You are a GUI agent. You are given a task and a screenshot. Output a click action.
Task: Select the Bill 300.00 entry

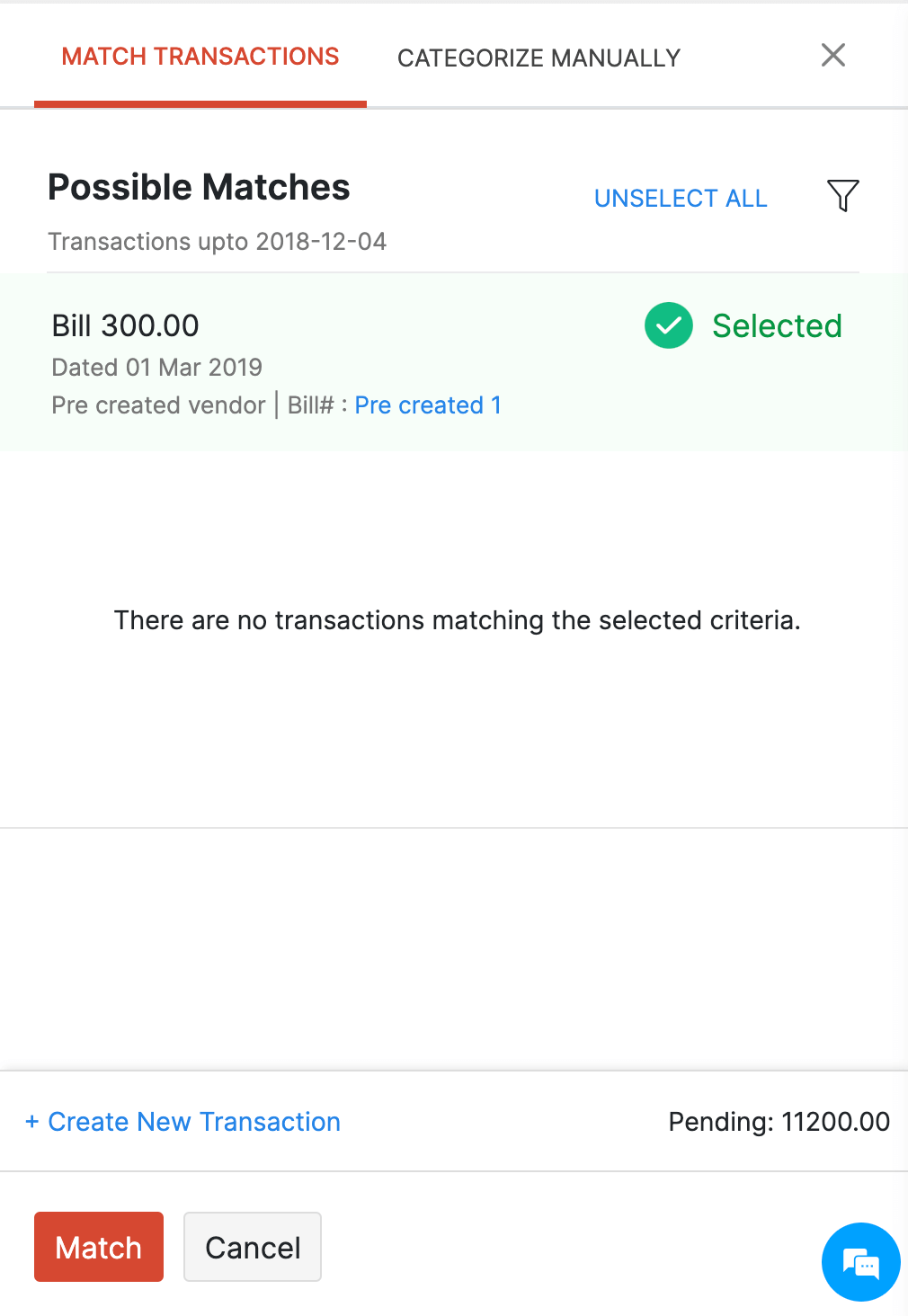pos(126,325)
